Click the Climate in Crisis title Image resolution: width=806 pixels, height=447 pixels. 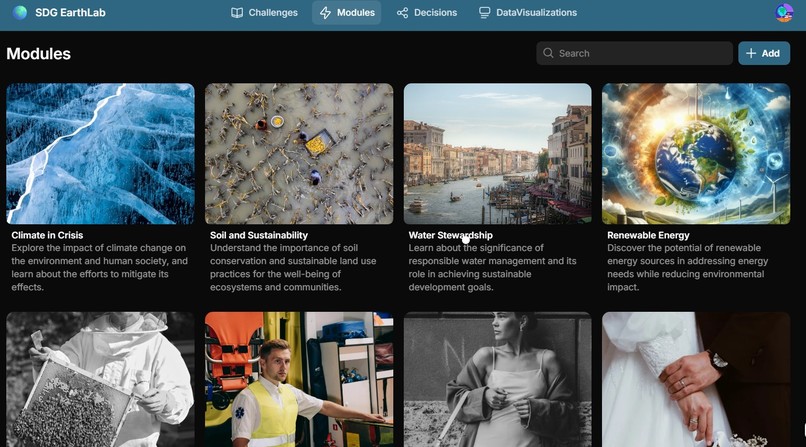coord(47,235)
